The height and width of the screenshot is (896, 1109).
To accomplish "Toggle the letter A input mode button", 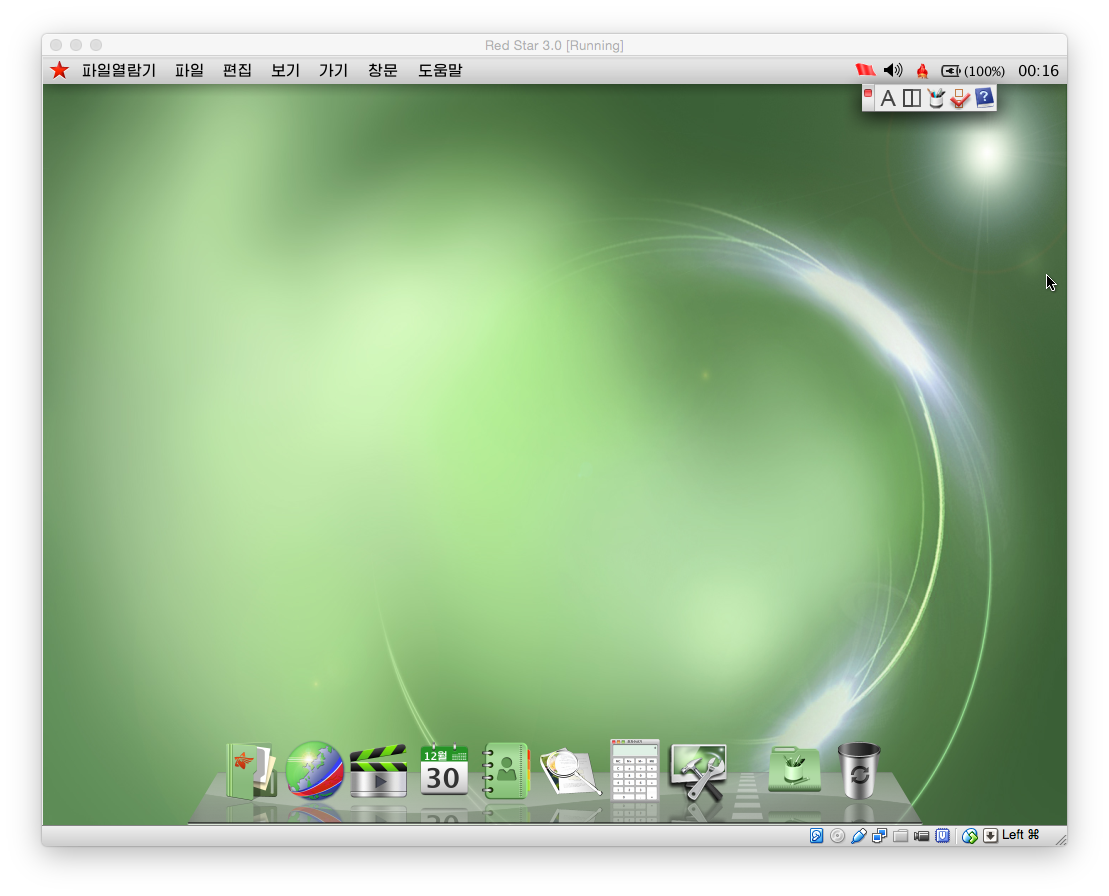I will point(887,98).
